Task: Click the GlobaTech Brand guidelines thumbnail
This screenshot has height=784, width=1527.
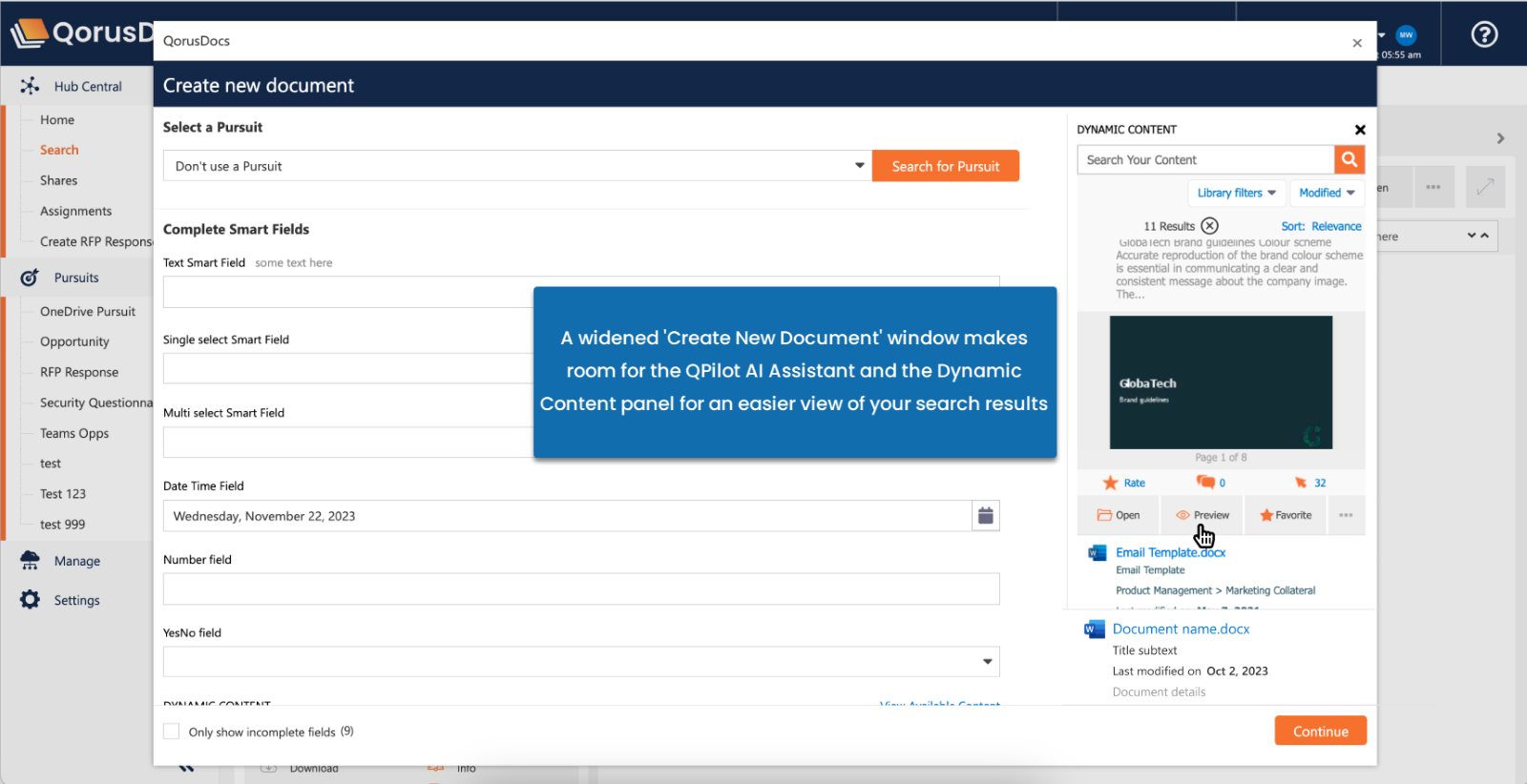Action: tap(1221, 382)
